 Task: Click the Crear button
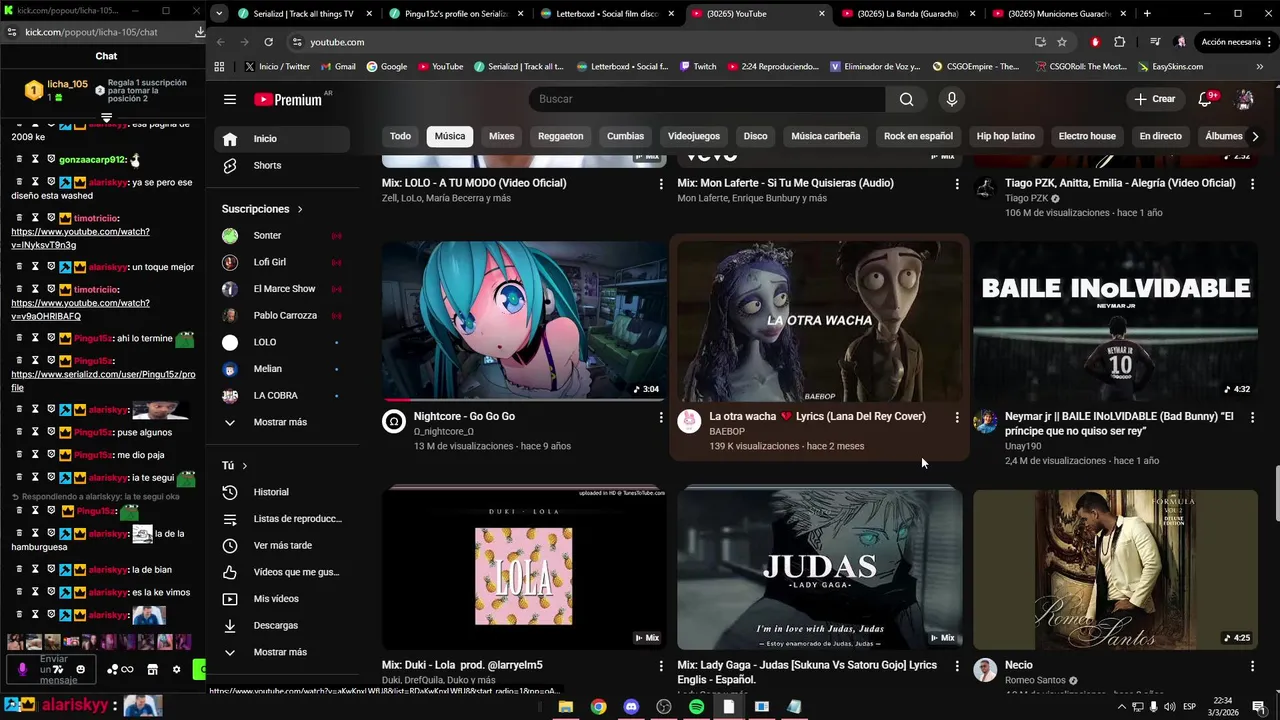[1155, 99]
